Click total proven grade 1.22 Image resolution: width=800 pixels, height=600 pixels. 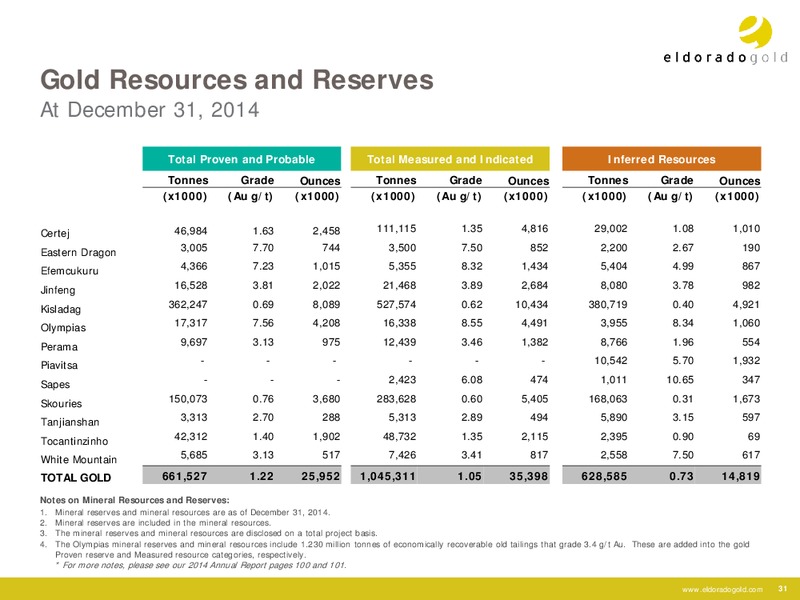(262, 477)
